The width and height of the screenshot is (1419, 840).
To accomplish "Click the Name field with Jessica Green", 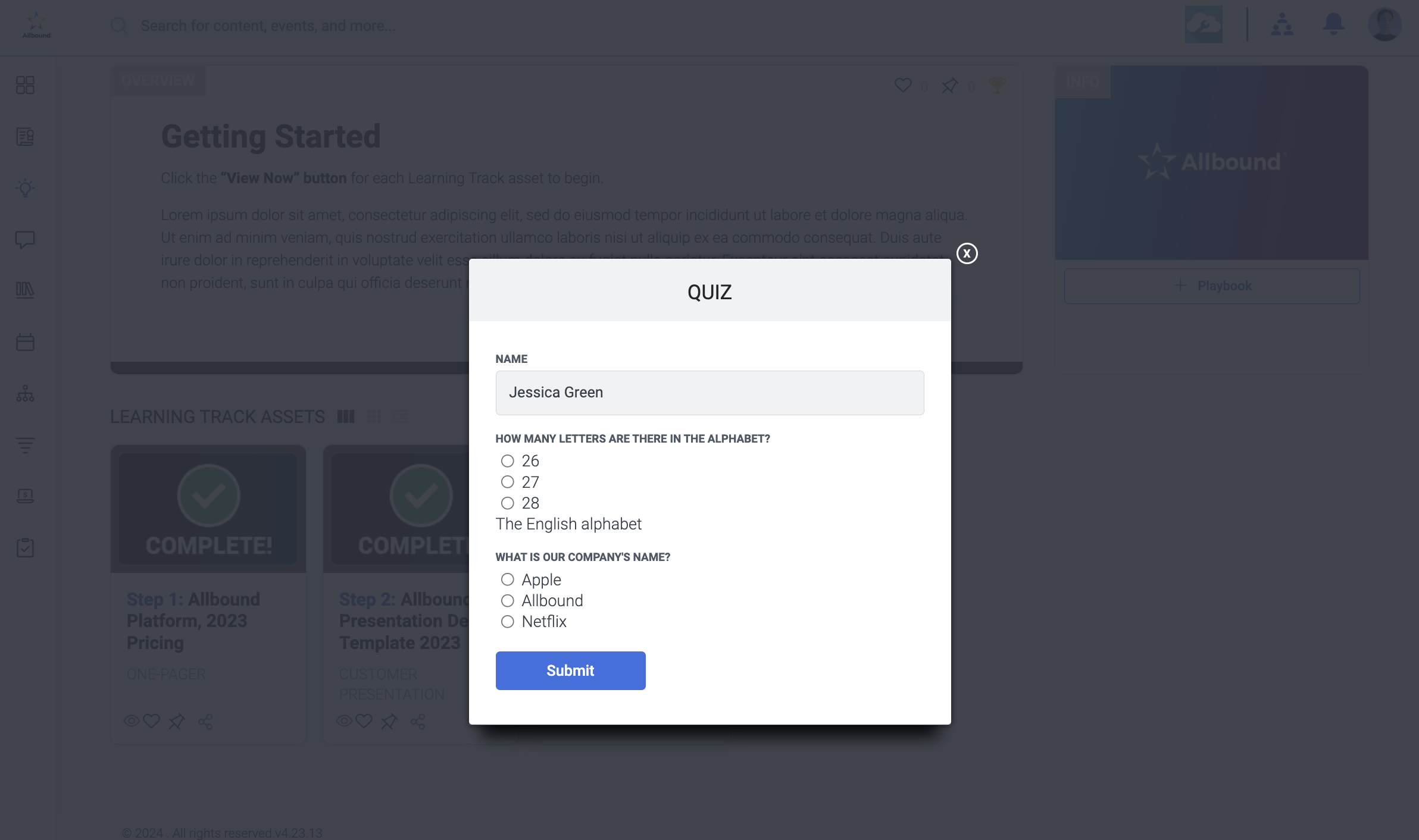I will click(710, 393).
